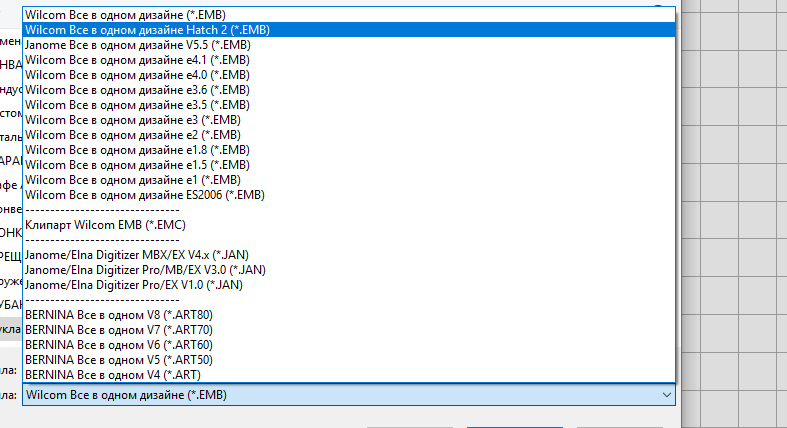The image size is (787, 428).
Task: Collapse the file type combo box arrow
Action: pos(667,395)
